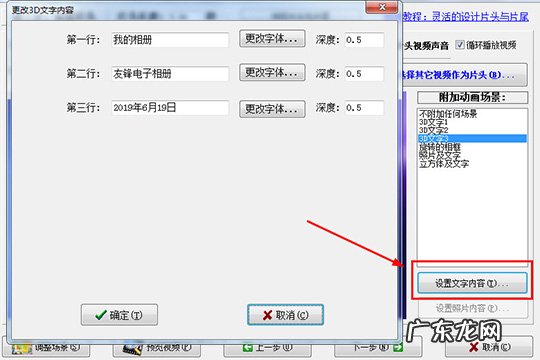This screenshot has width=540, height=360.
Task: Go to next step 下一步(N)
Action: (x=378, y=348)
